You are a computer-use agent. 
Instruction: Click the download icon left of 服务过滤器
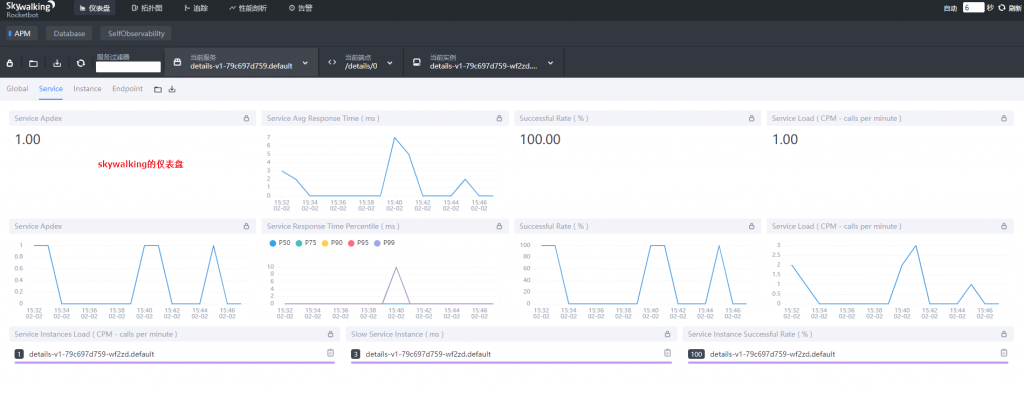pos(57,63)
